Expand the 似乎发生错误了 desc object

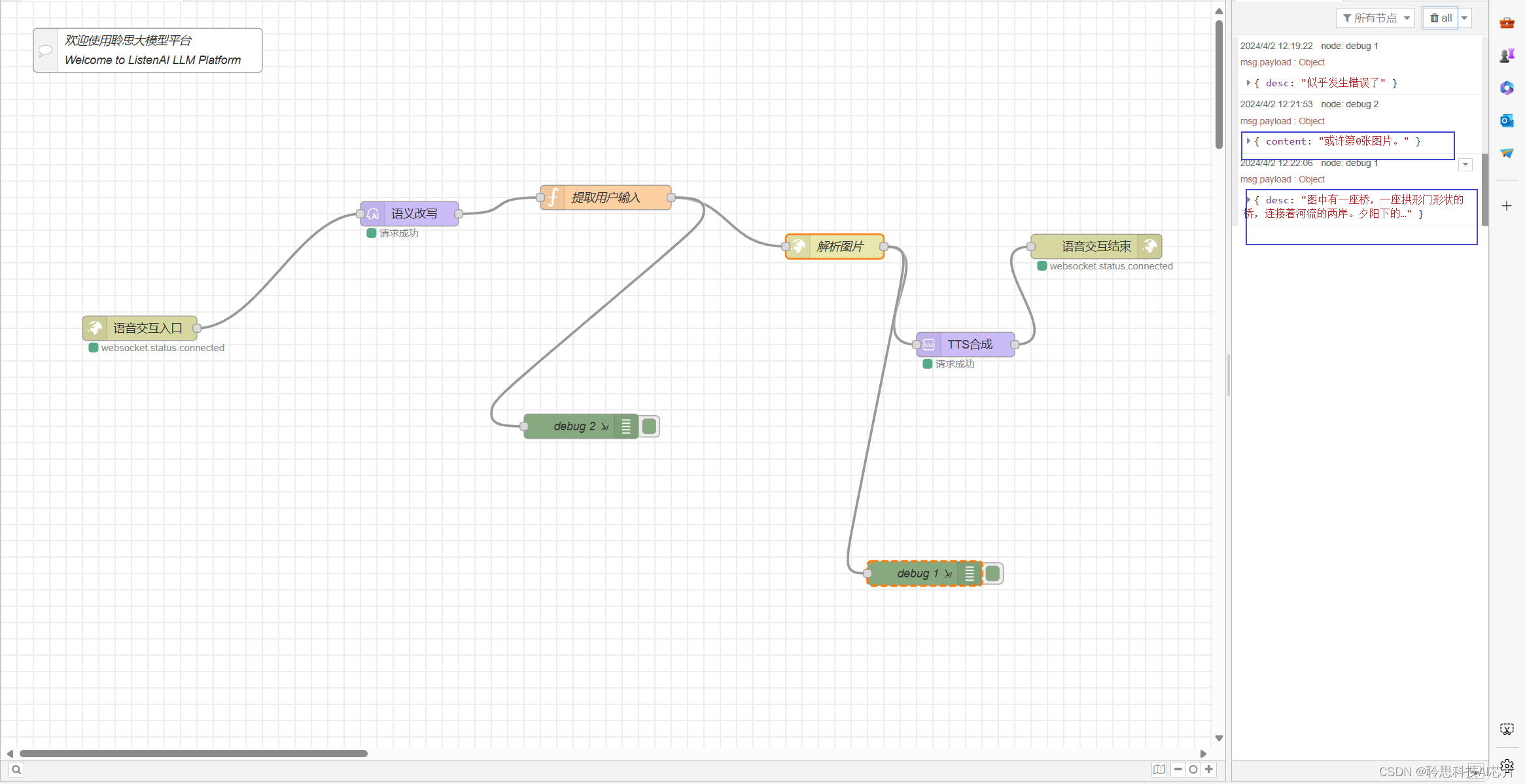[1248, 83]
